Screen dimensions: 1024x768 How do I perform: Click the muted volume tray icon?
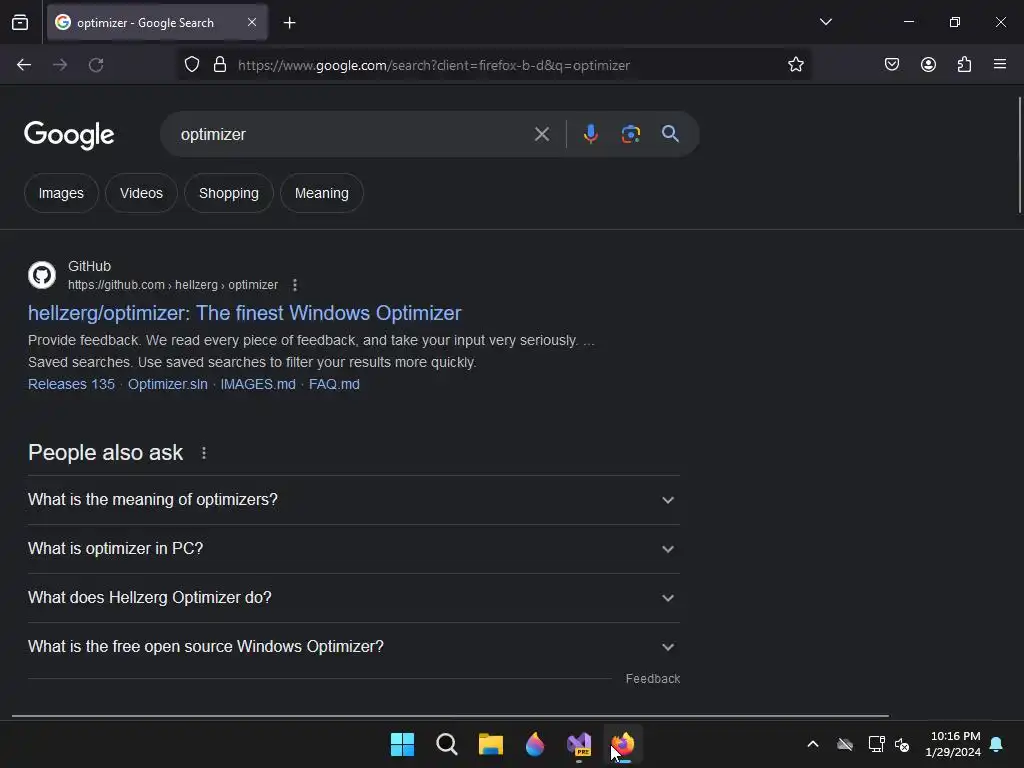(x=902, y=744)
